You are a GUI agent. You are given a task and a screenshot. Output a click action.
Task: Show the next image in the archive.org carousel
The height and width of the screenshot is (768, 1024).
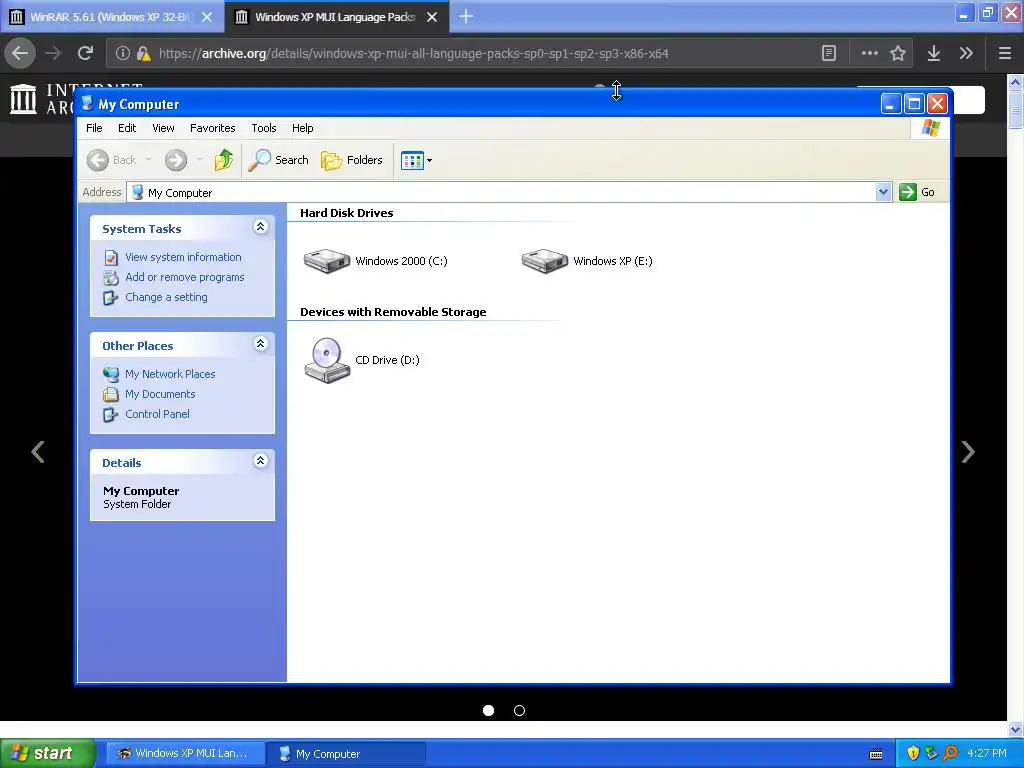[968, 452]
